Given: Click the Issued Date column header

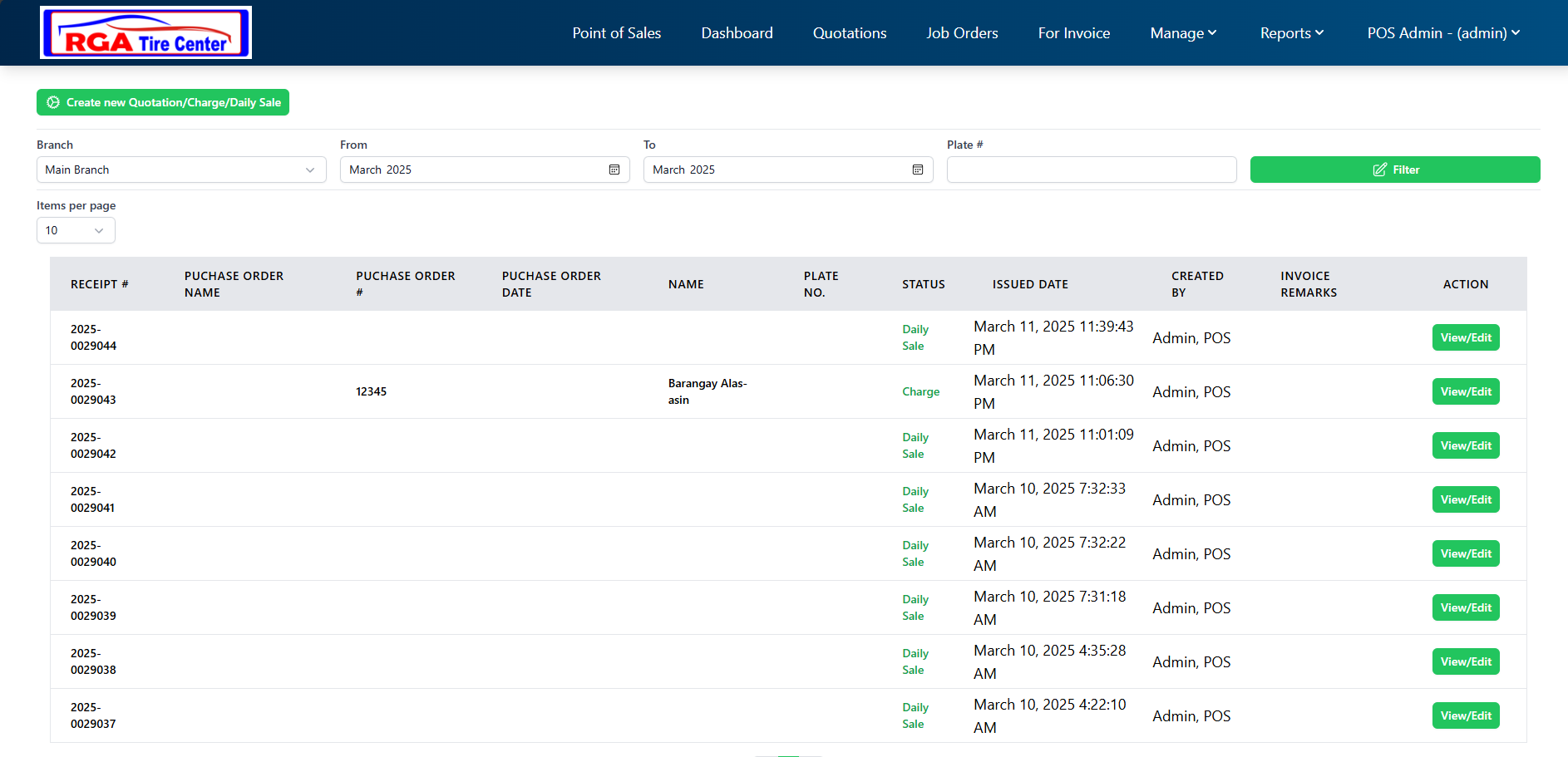Looking at the screenshot, I should 1030,284.
